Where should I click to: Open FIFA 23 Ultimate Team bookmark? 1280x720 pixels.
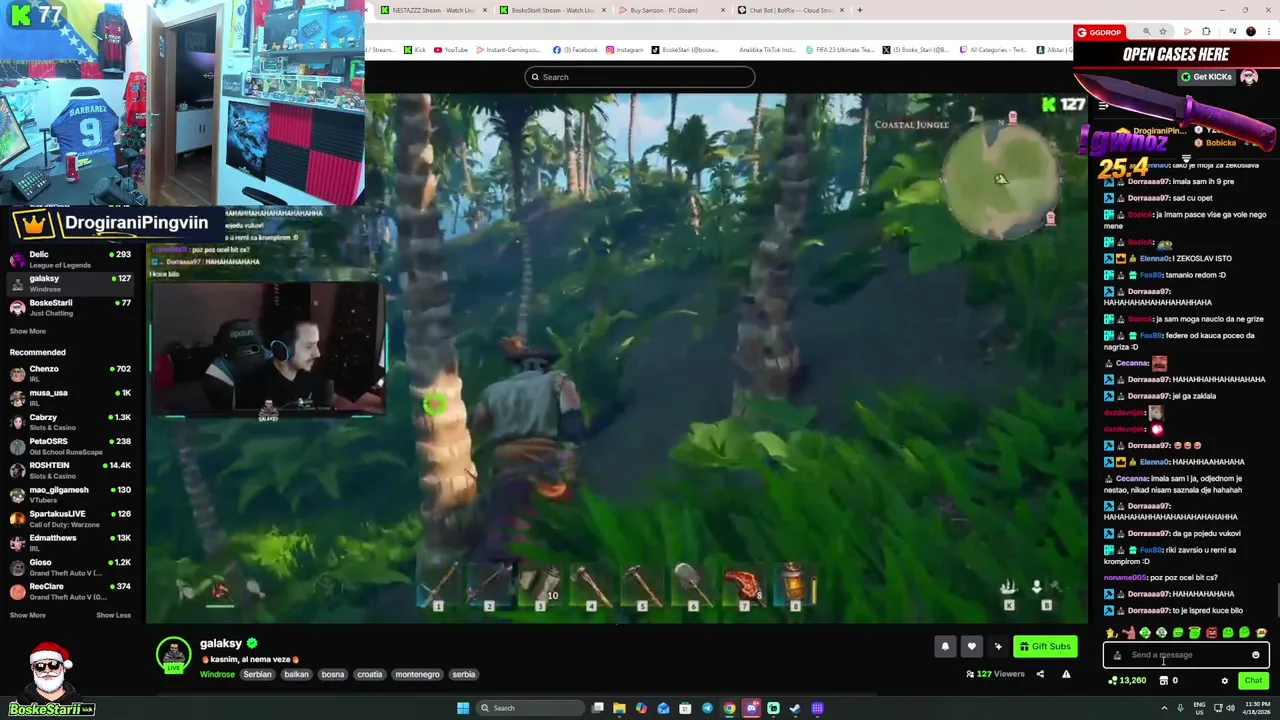pyautogui.click(x=840, y=50)
